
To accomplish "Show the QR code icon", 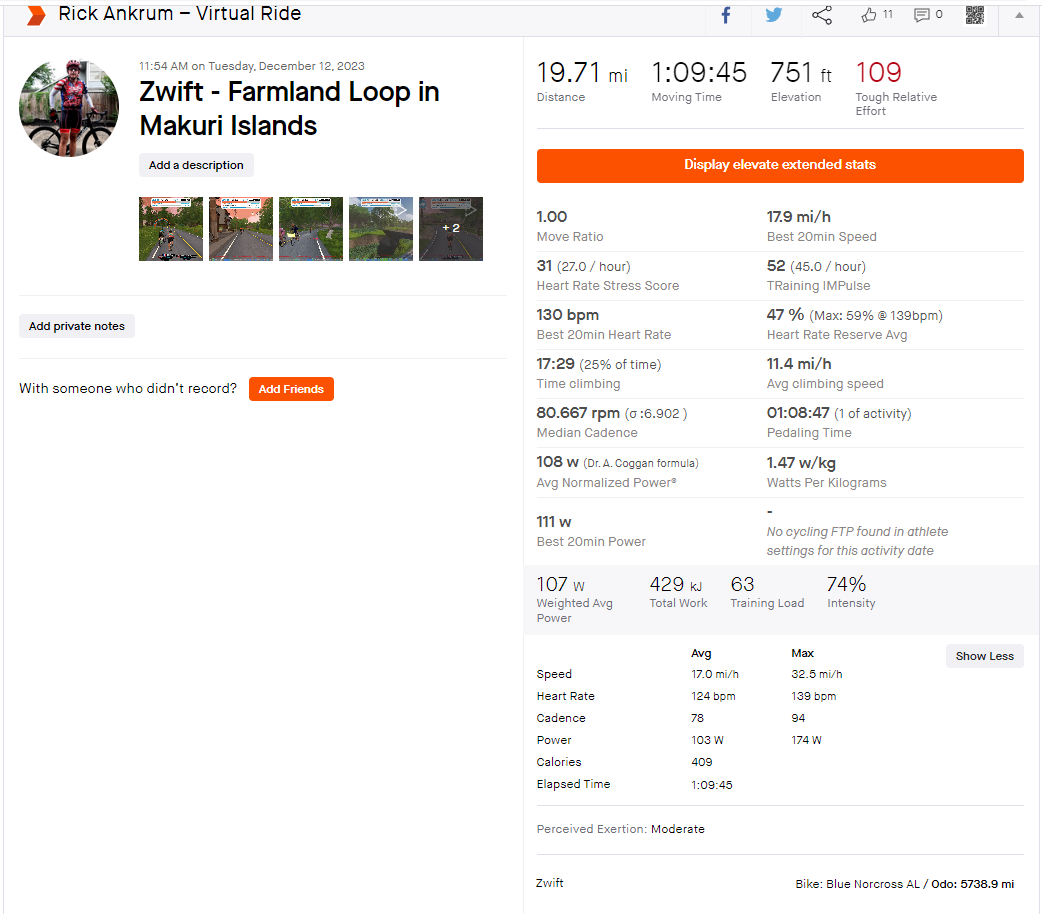I will coord(975,15).
